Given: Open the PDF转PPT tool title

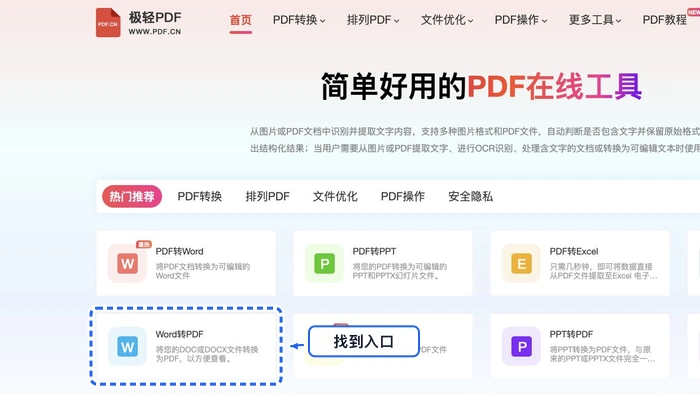Looking at the screenshot, I should point(374,251).
